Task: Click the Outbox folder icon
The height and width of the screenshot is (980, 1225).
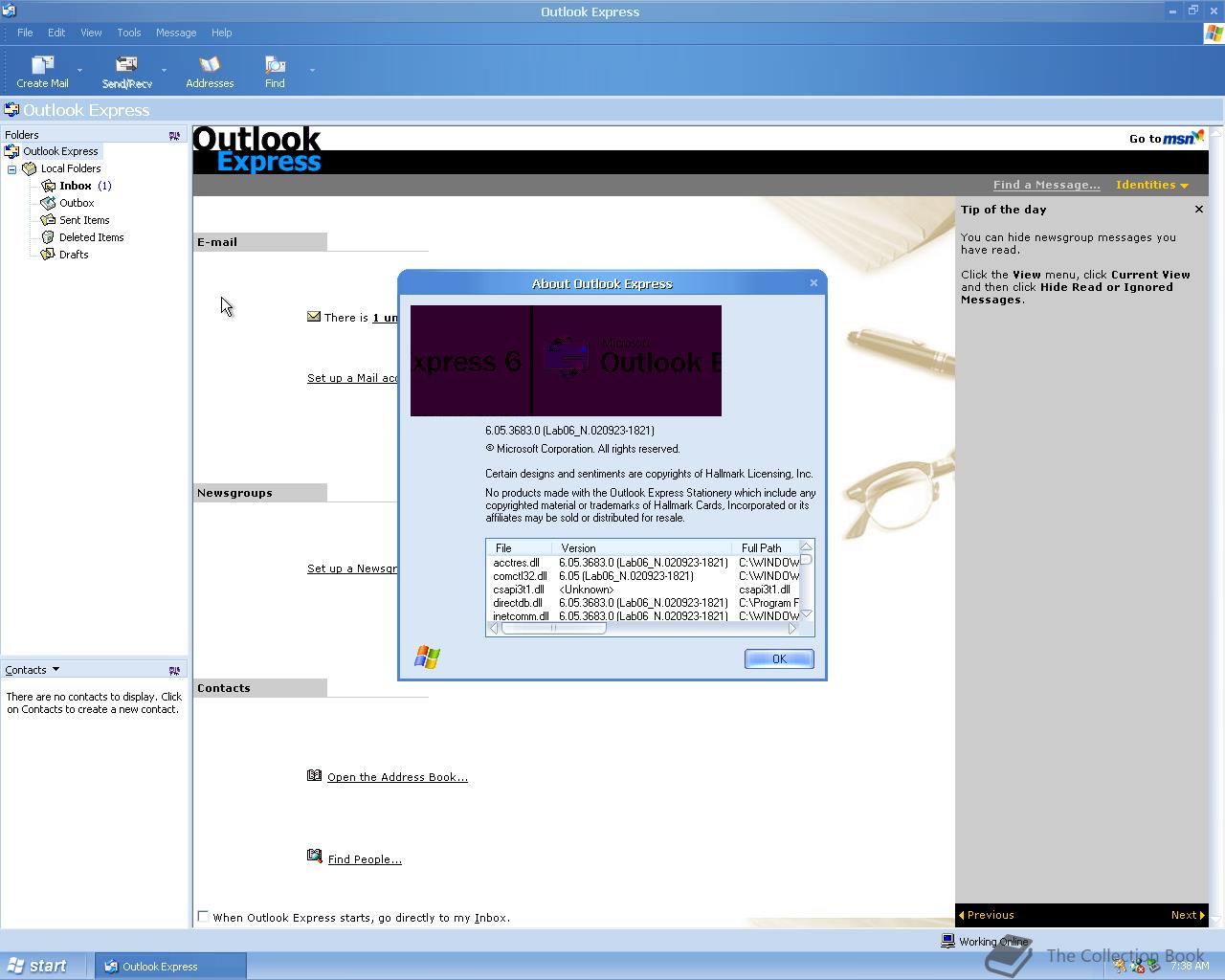Action: click(x=48, y=203)
